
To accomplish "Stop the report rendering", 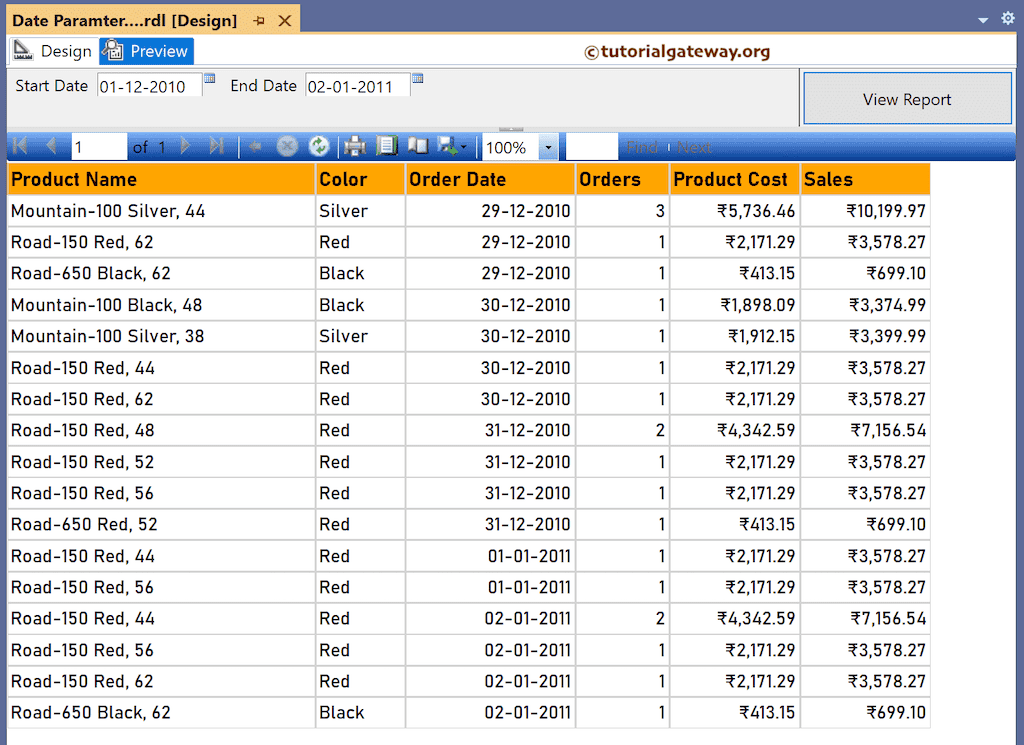I will click(287, 146).
